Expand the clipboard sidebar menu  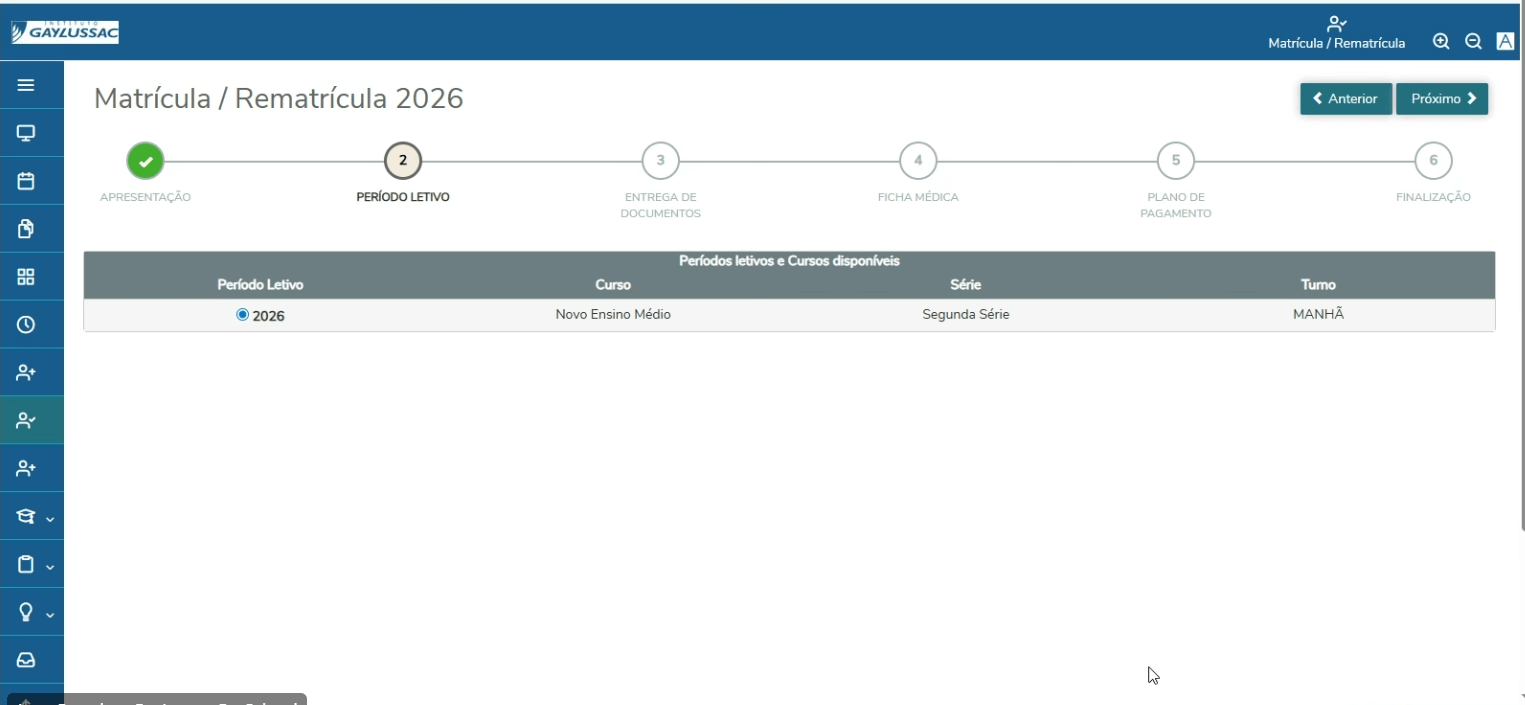pos(32,565)
